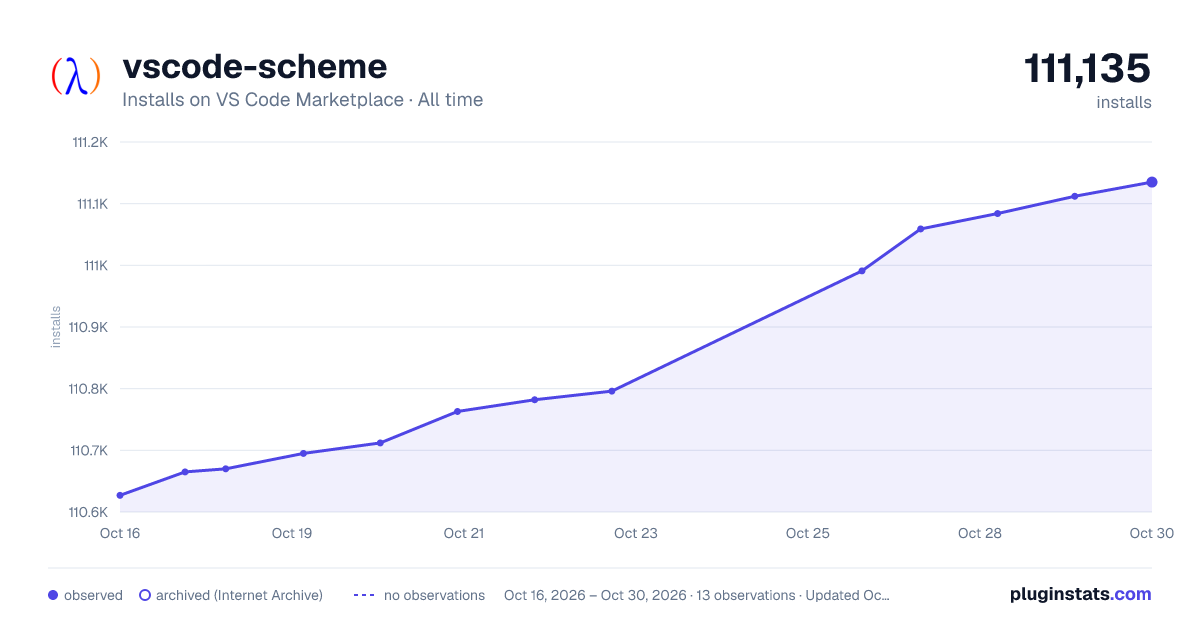Image resolution: width=1200 pixels, height=630 pixels.
Task: Click the 'archived (Internet Archive)' legend label
Action: coord(239,595)
